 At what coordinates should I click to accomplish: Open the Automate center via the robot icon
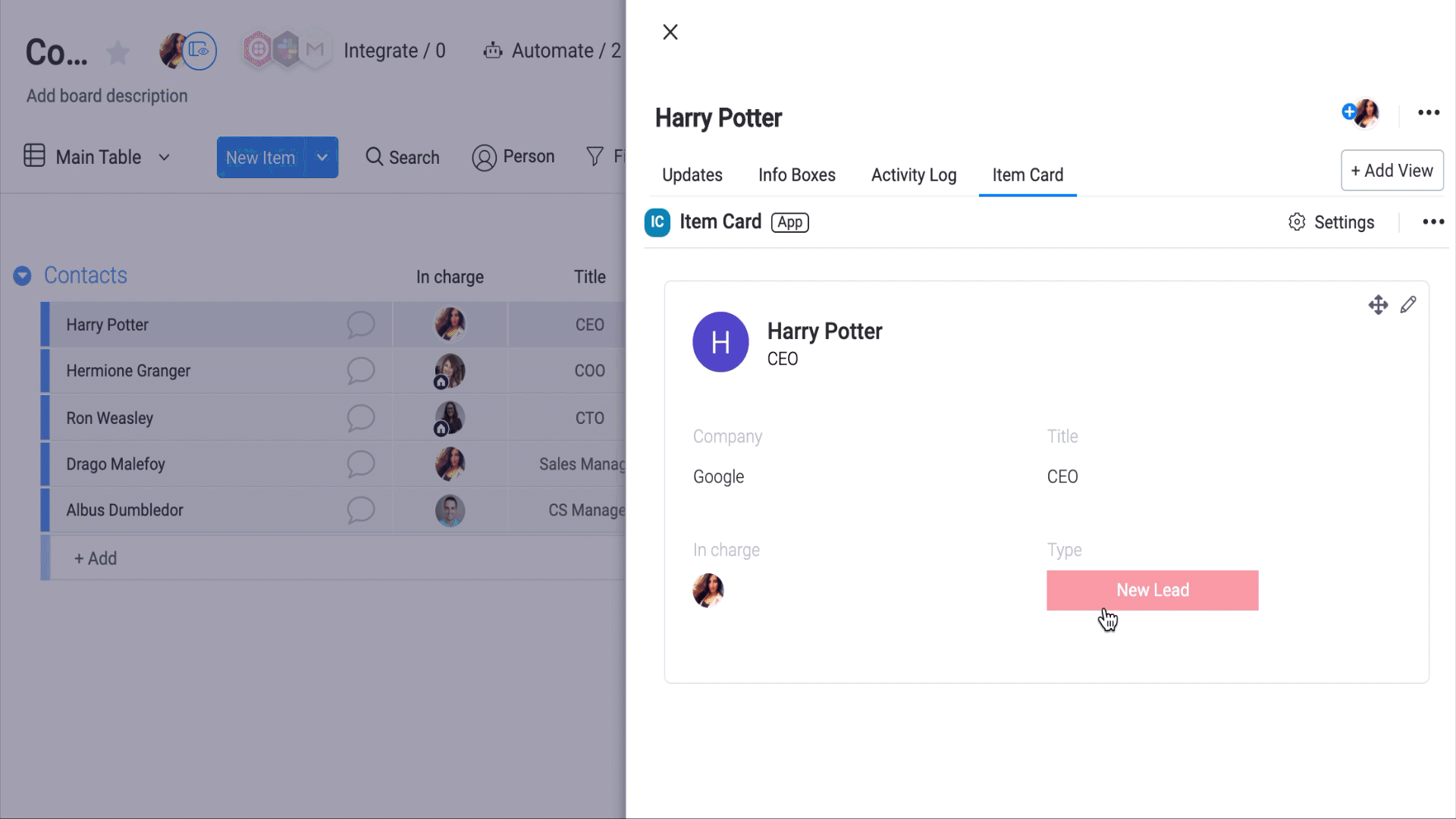pyautogui.click(x=493, y=50)
